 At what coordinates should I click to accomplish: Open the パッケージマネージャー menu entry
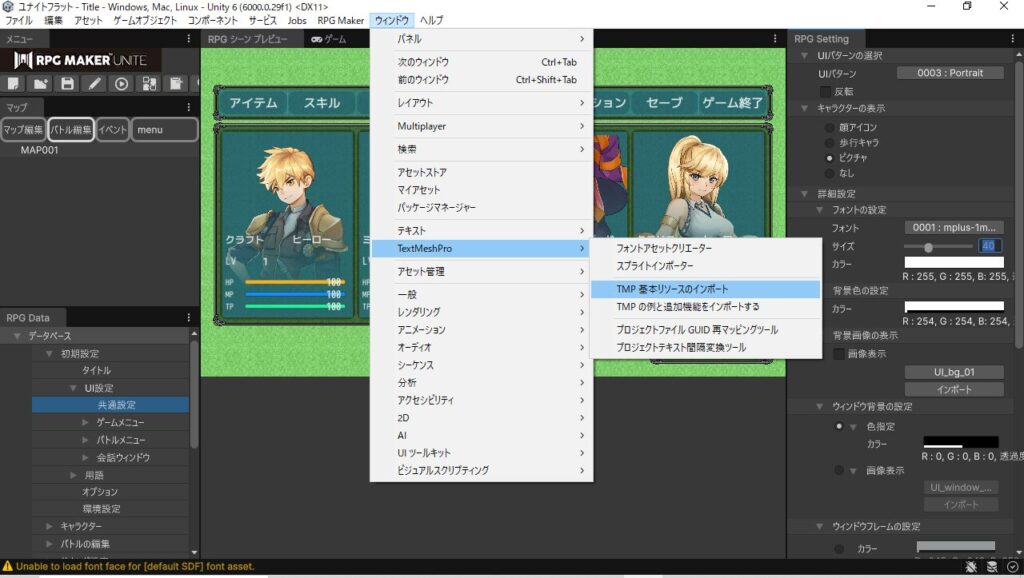[x=482, y=207]
